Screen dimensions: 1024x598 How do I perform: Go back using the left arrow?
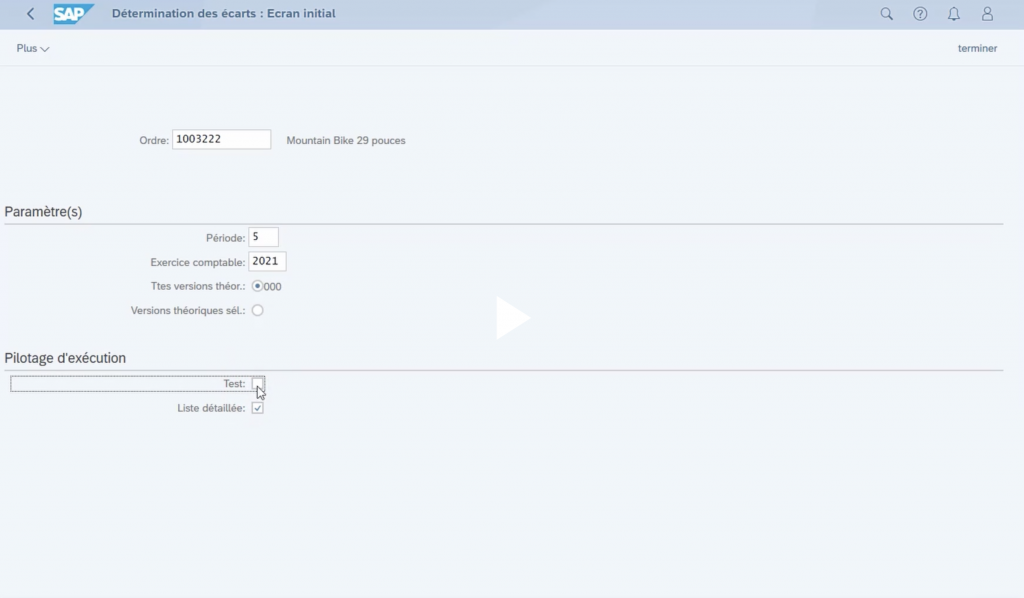point(31,14)
